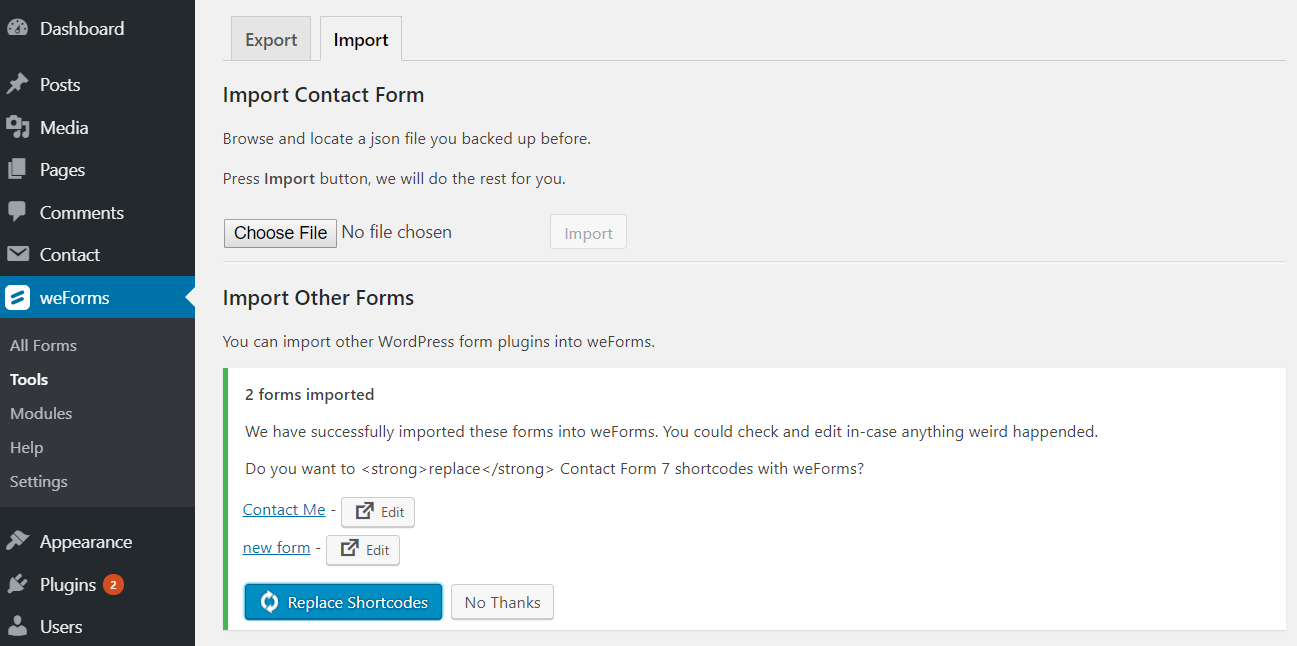Screen dimensions: 1297x646
Task: Click the weForms logo icon
Action: click(17, 297)
